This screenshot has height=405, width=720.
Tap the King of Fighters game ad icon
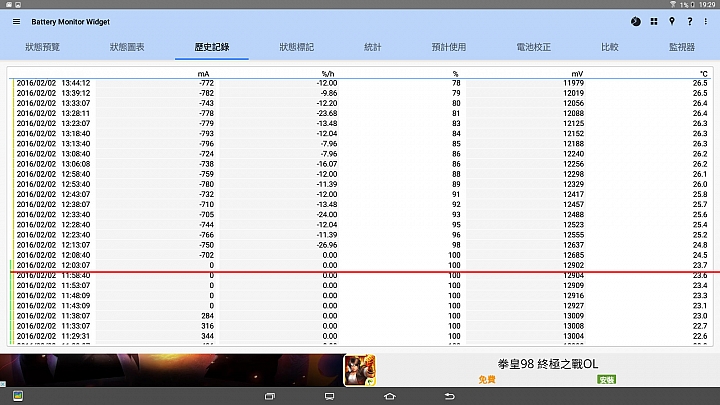point(360,370)
